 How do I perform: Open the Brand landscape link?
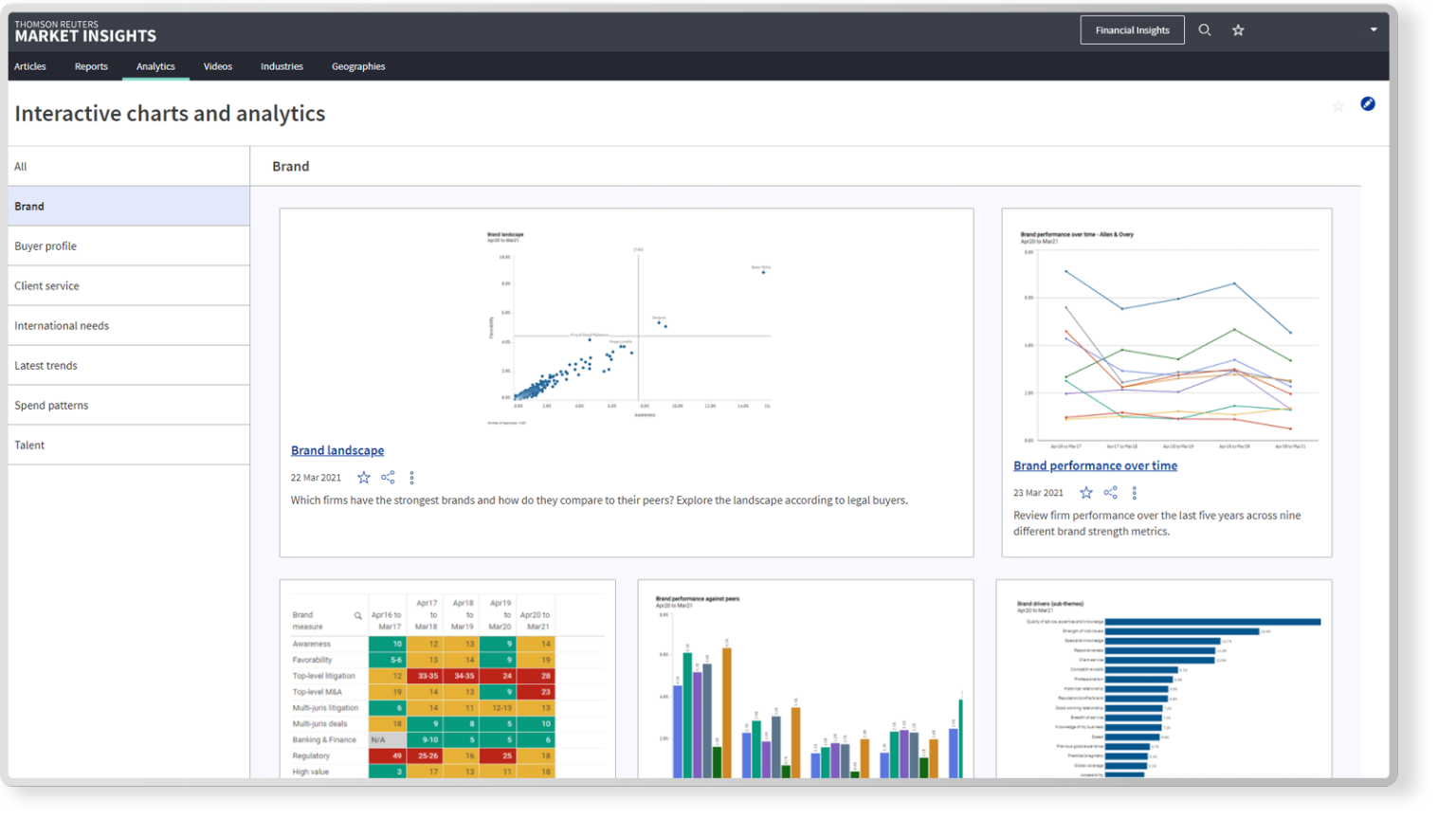pos(337,450)
